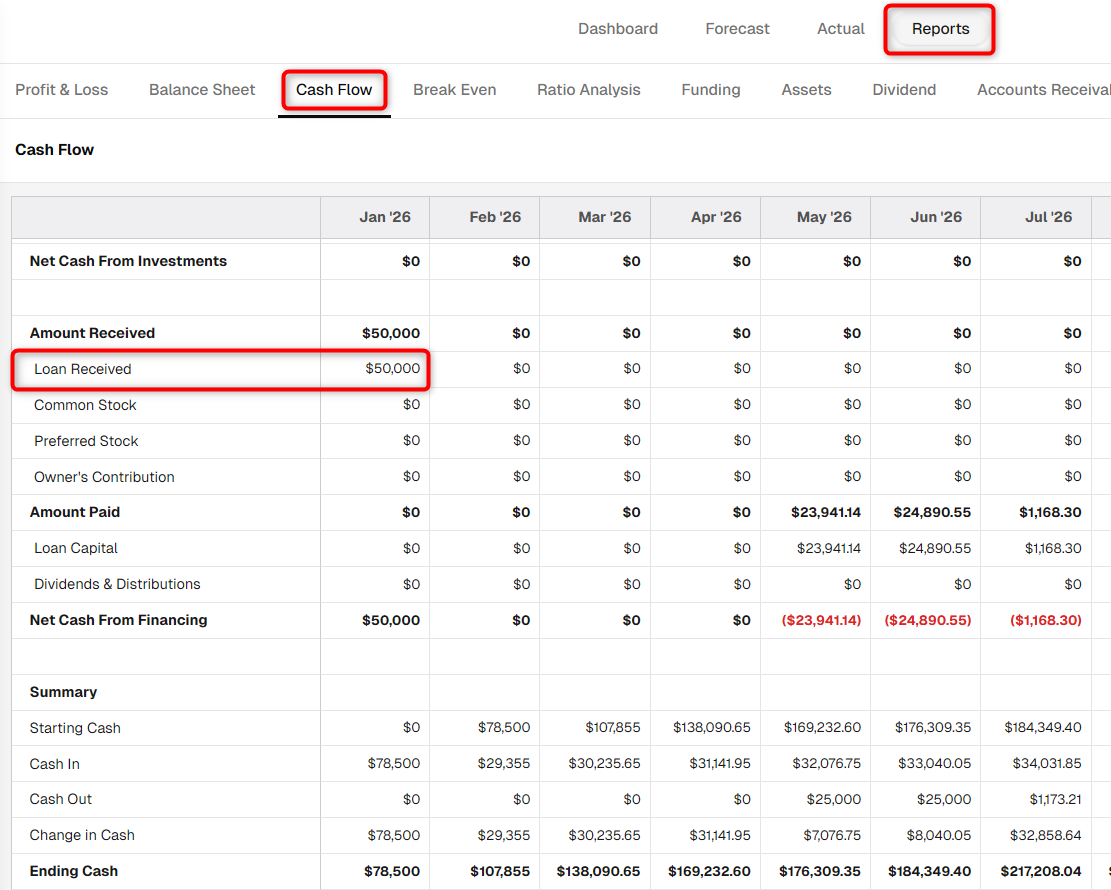Screen dimensions: 1111x890
Task: Open the Dashboard top navigation tab
Action: (x=618, y=29)
